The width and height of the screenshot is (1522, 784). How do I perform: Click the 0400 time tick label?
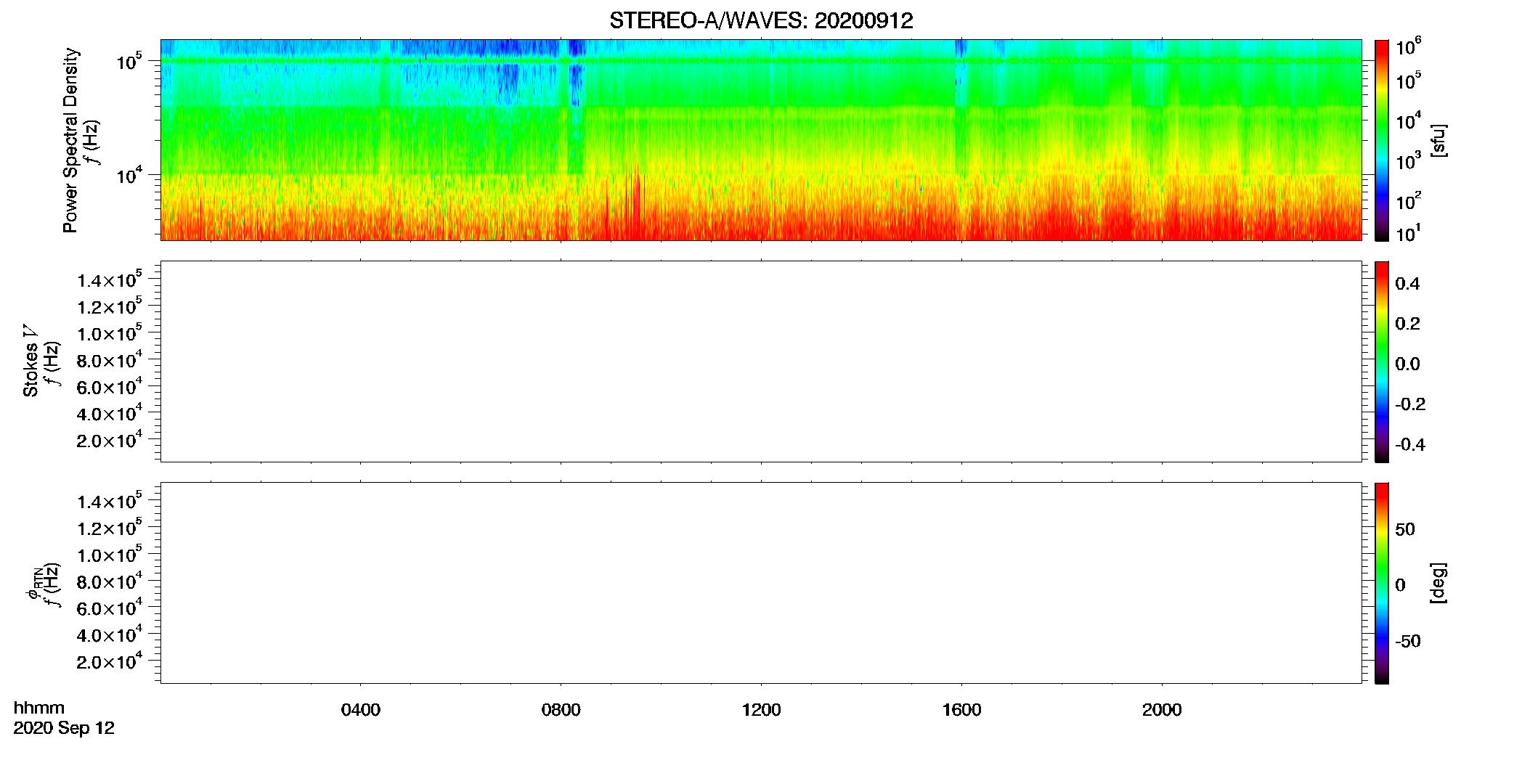point(361,710)
